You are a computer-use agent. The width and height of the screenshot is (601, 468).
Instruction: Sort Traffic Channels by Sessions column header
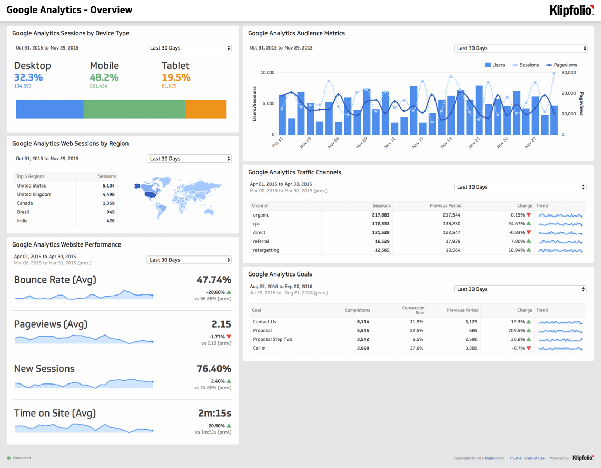click(x=381, y=206)
